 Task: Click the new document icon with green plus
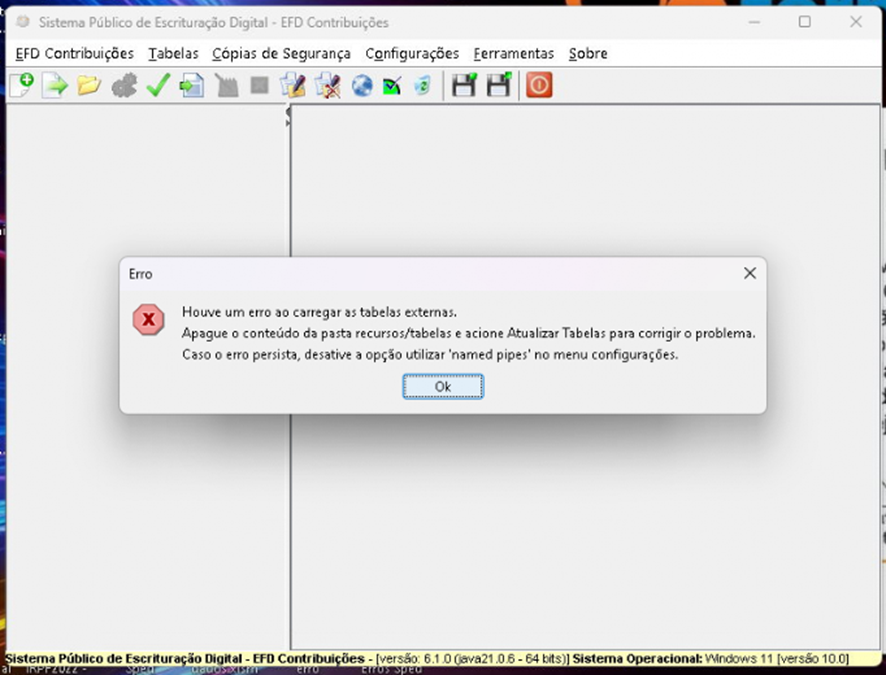21,86
